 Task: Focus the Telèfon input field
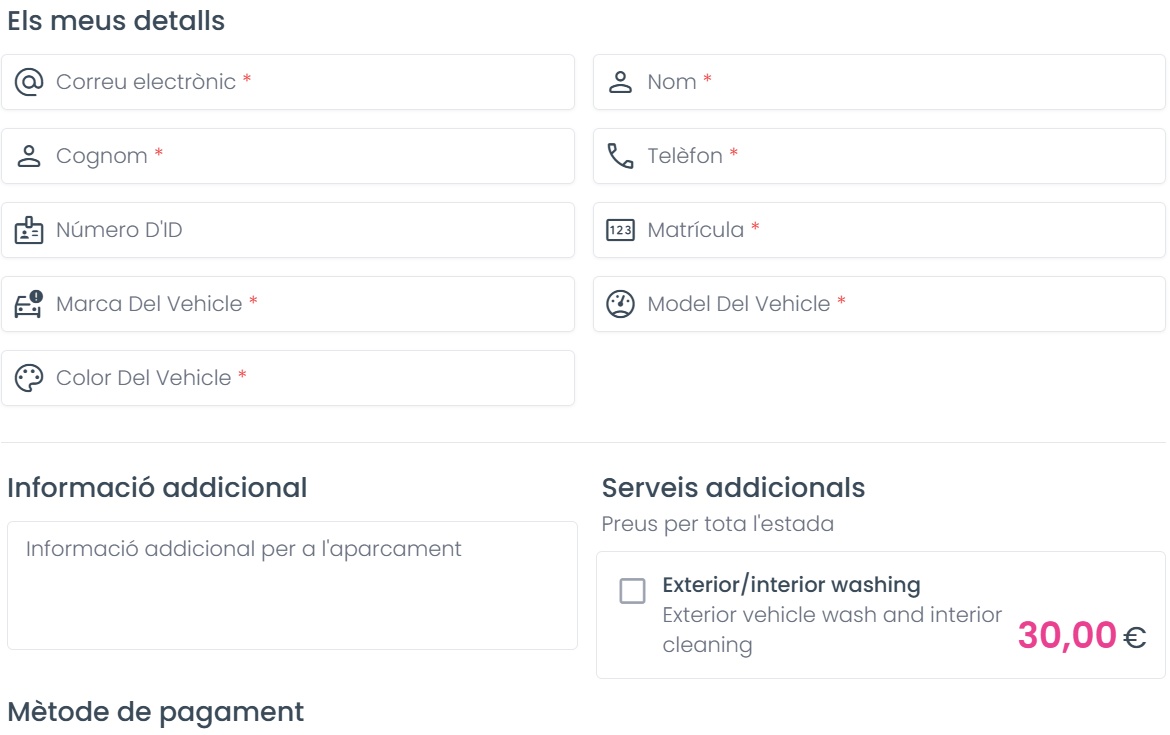click(900, 156)
